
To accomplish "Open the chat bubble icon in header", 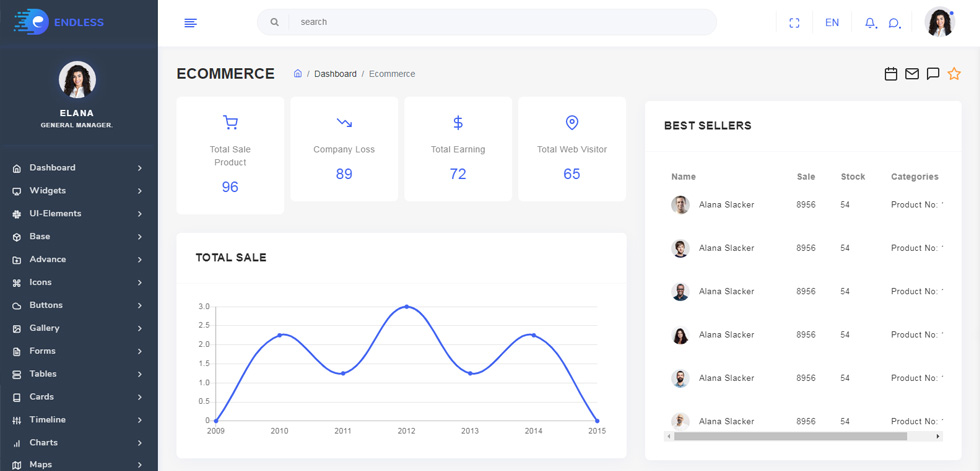I will [x=894, y=23].
